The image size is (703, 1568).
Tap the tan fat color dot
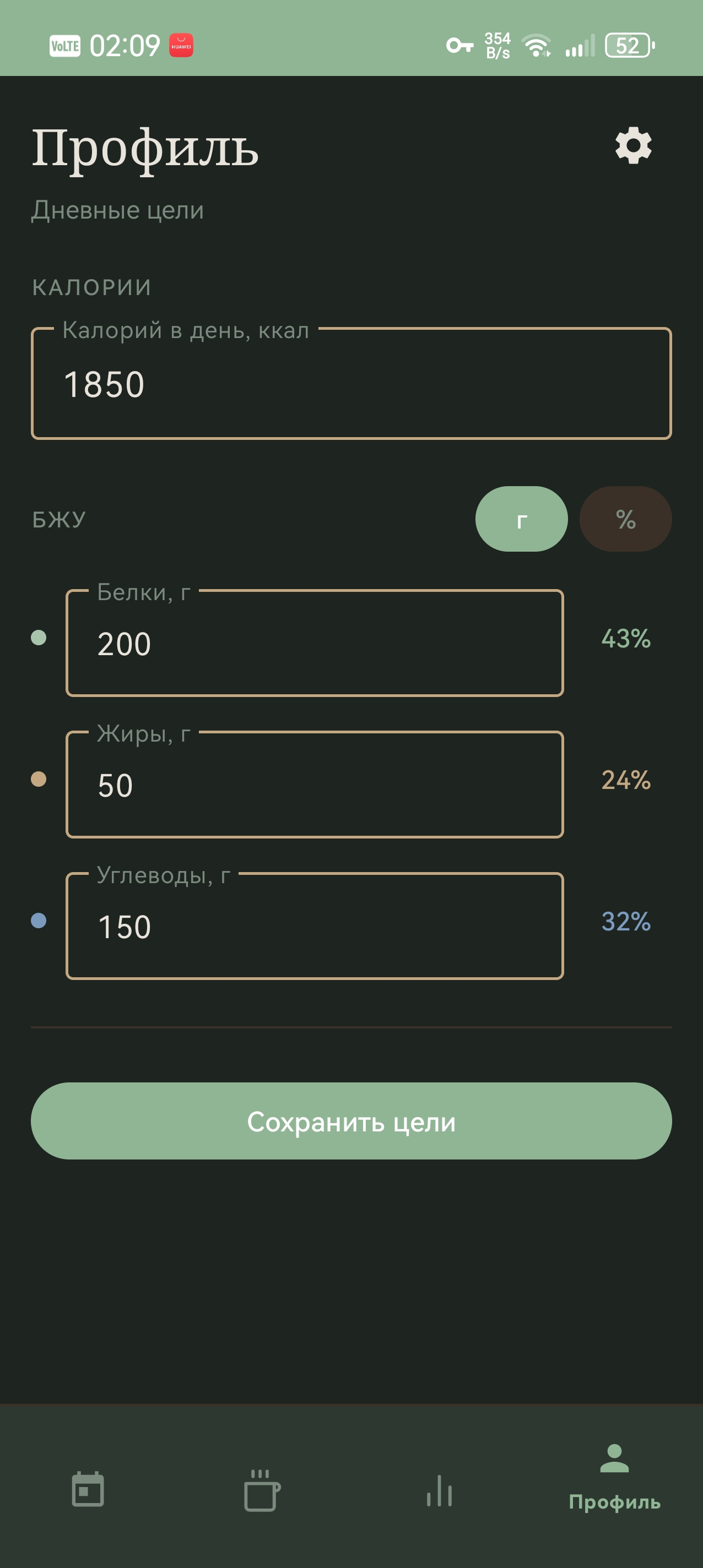pos(39,779)
